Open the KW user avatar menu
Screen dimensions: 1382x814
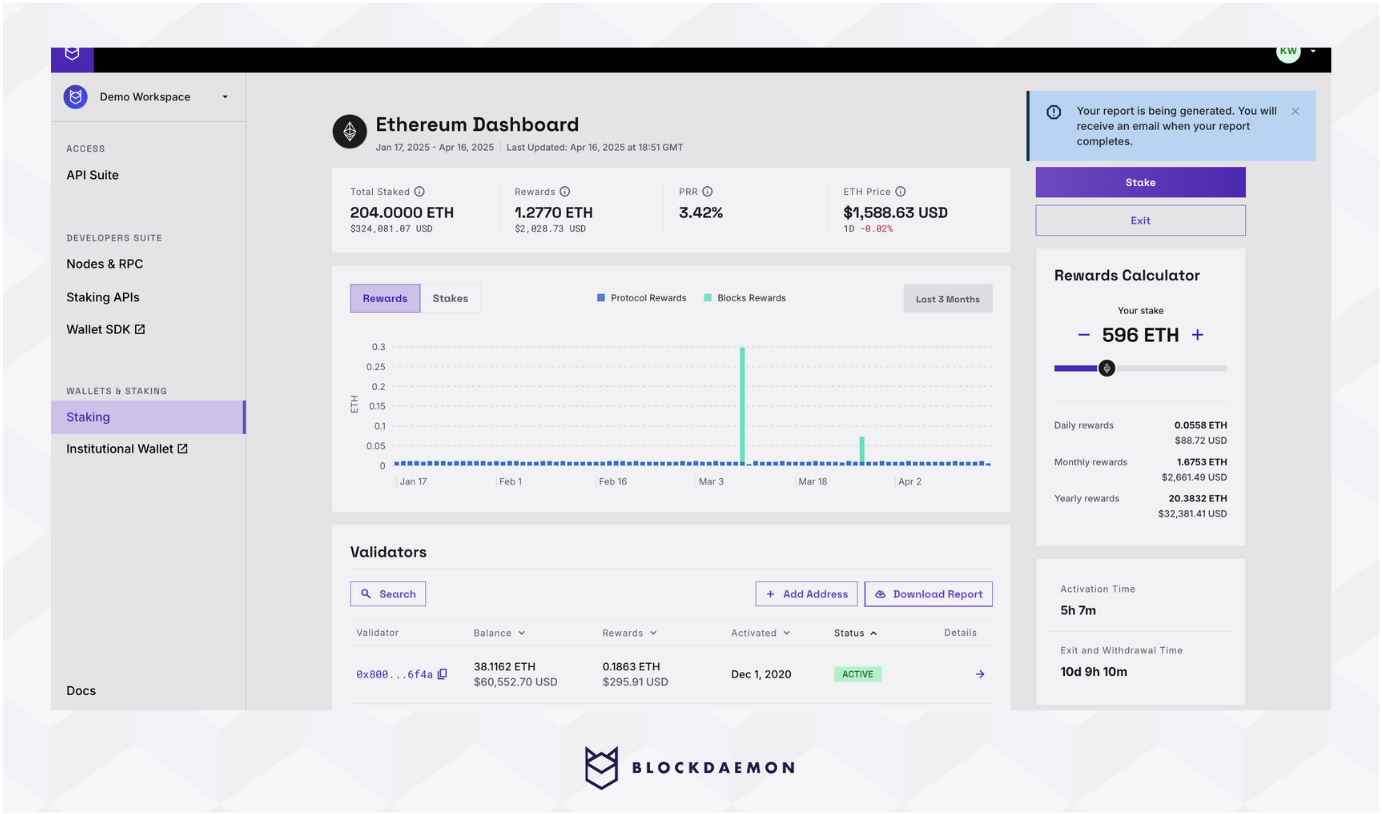[1288, 52]
